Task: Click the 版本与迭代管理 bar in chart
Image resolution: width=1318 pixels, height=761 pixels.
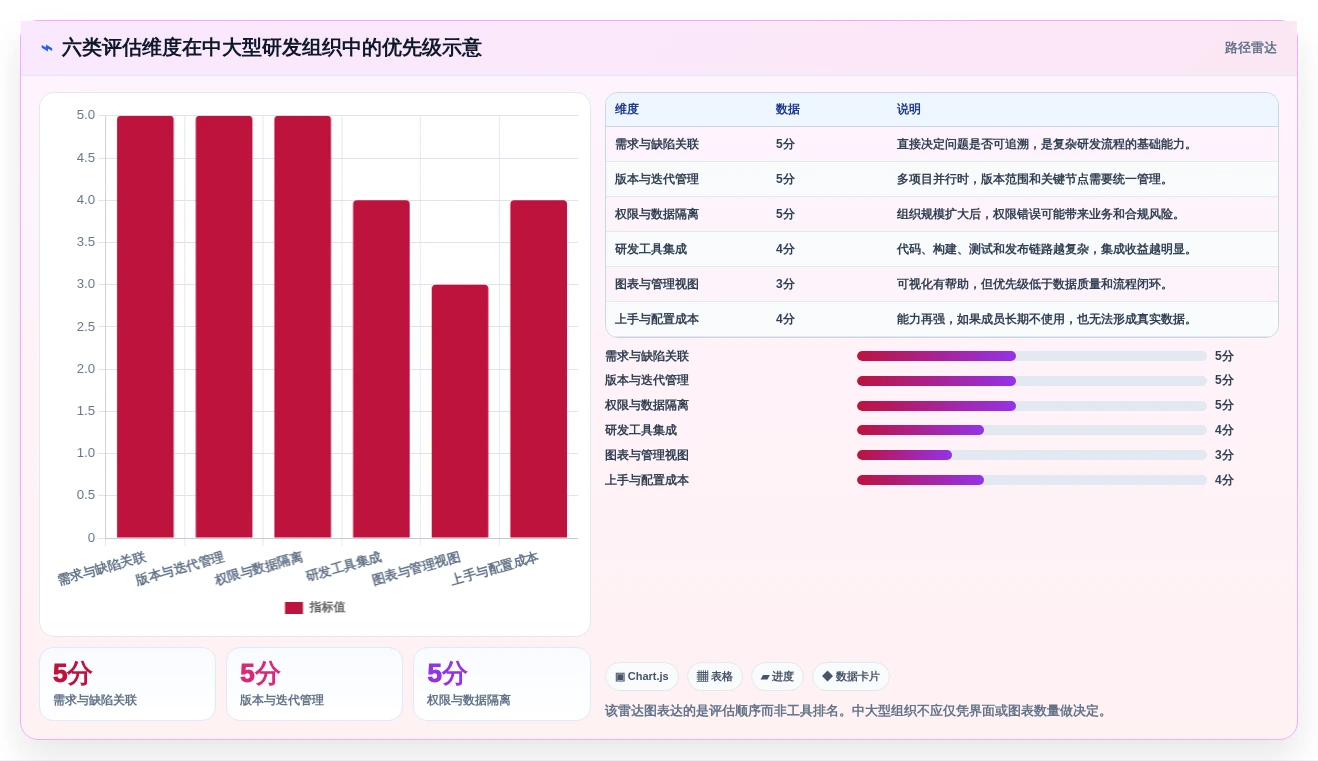Action: click(x=224, y=327)
